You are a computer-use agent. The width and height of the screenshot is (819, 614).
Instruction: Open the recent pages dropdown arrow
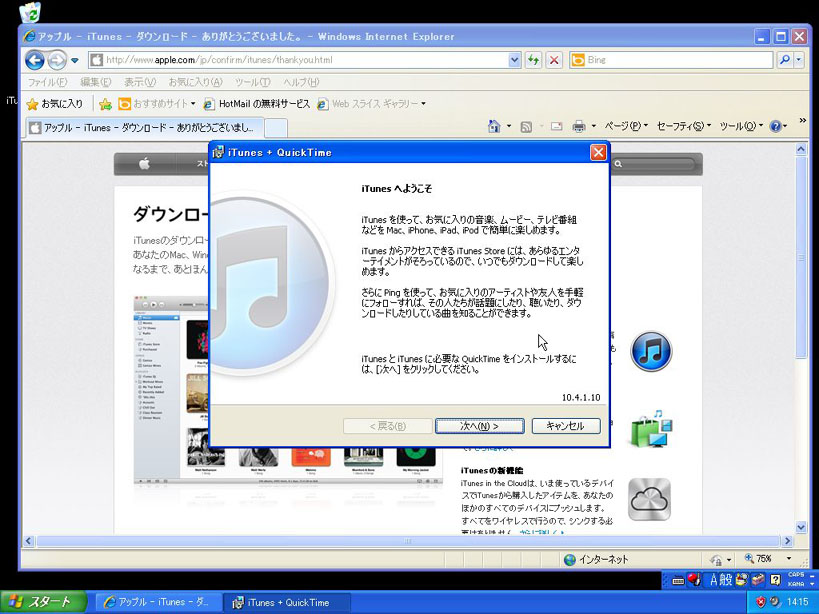click(75, 61)
